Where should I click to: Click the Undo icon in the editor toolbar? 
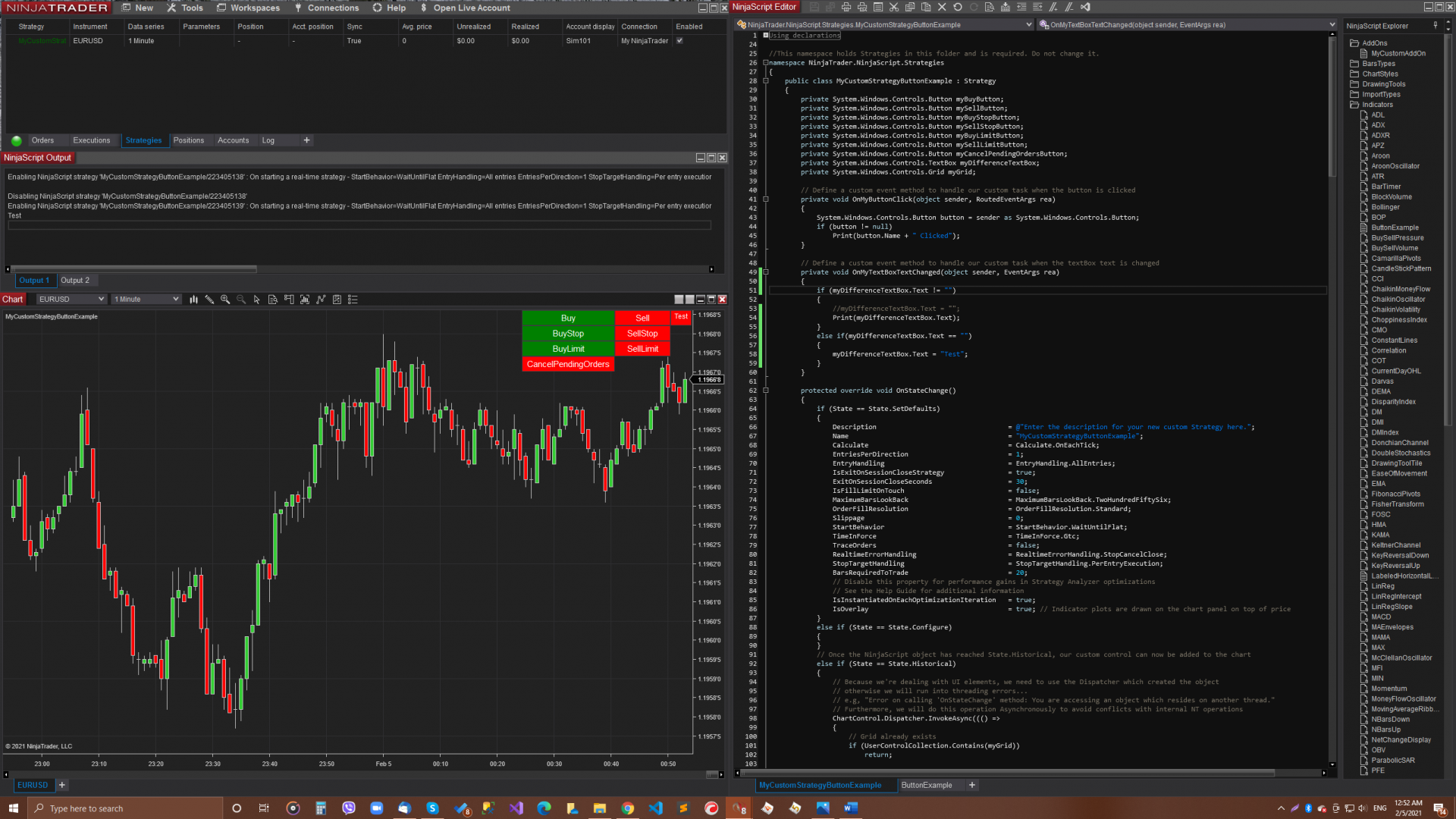(958, 7)
